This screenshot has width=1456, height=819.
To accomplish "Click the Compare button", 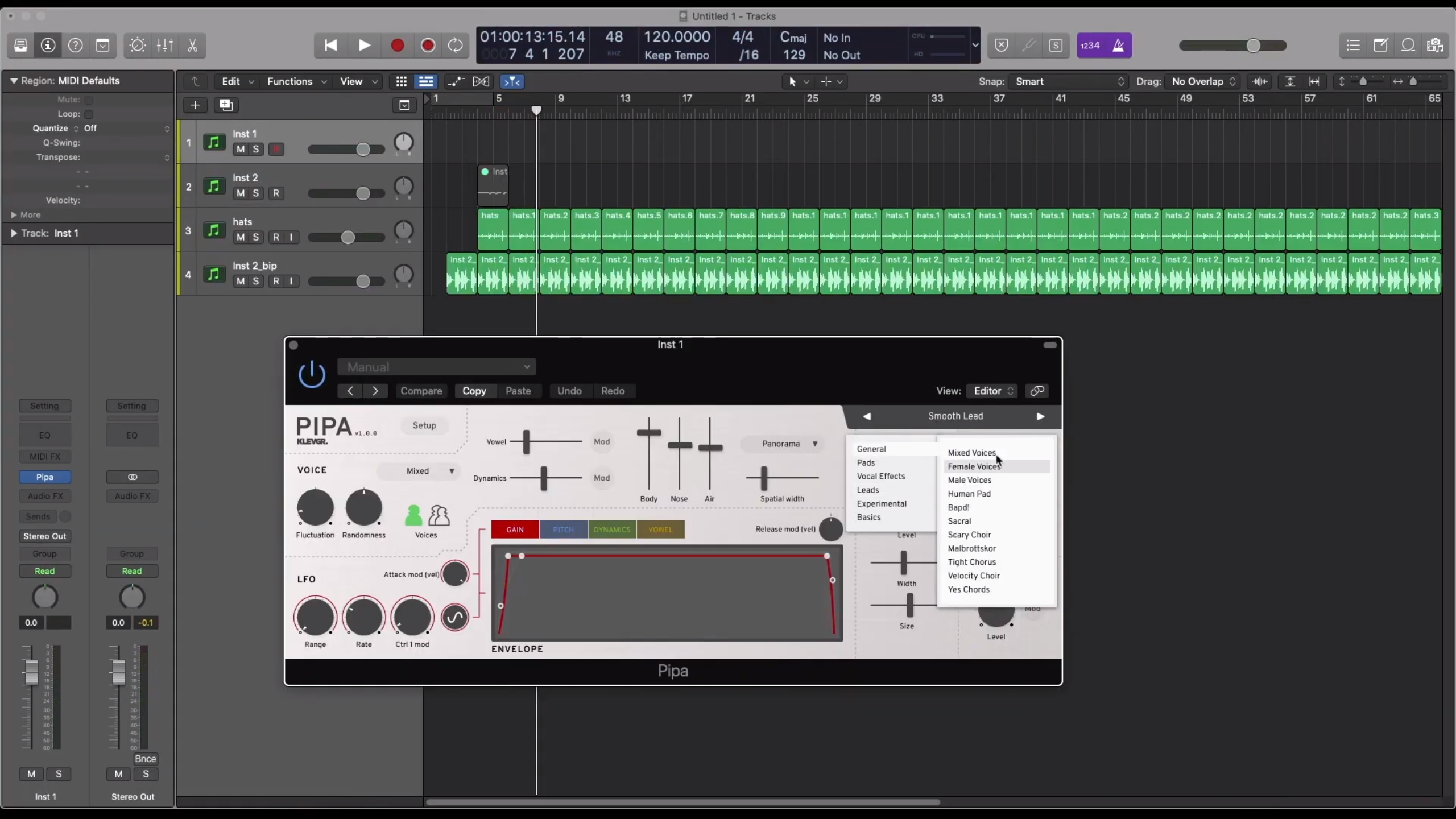I will [421, 391].
